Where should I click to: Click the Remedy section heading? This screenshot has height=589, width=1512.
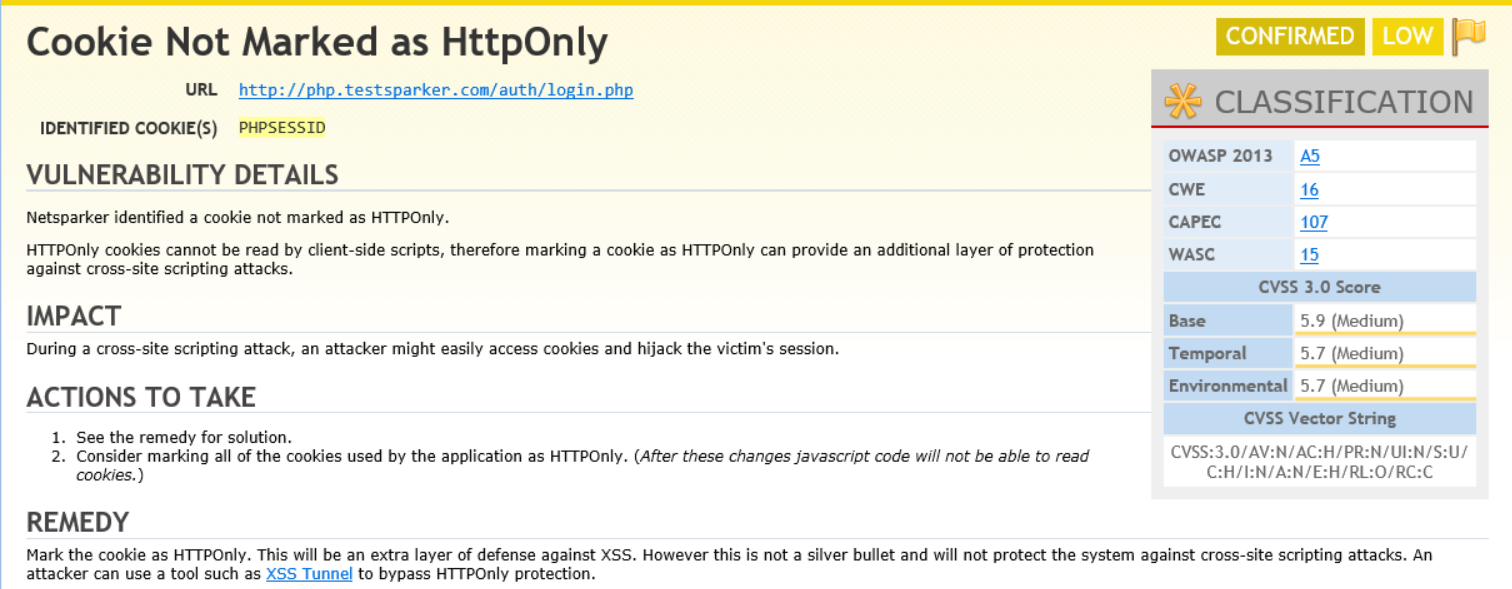pyautogui.click(x=78, y=523)
